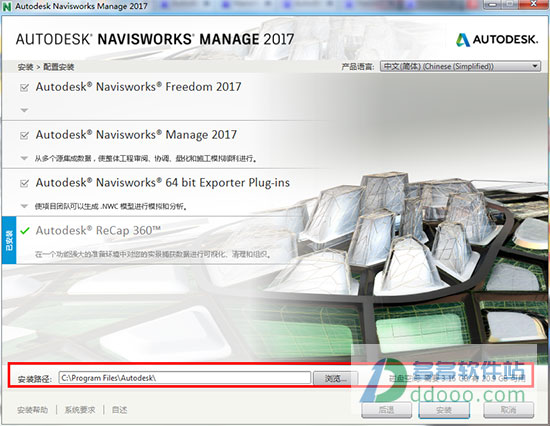This screenshot has width=550, height=426.
Task: Click the Autodesk Navisworks Manage 2017 title
Action: click(136, 135)
